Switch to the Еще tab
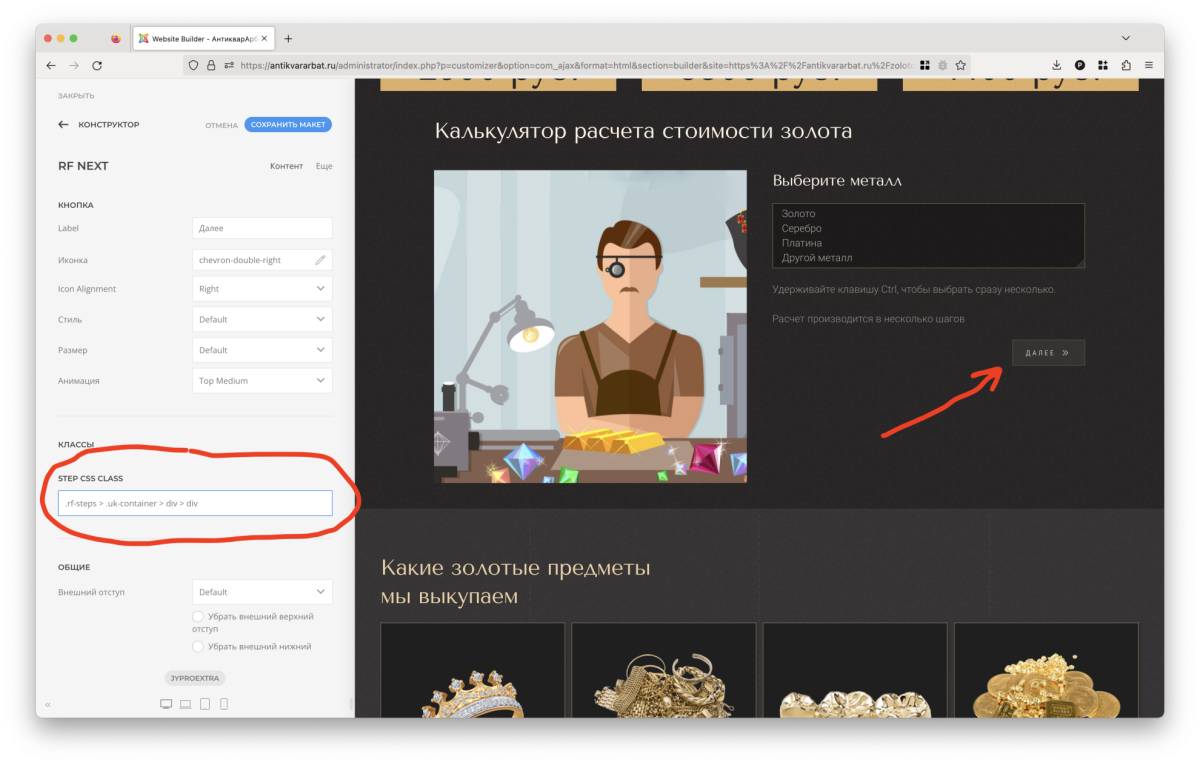 point(324,166)
